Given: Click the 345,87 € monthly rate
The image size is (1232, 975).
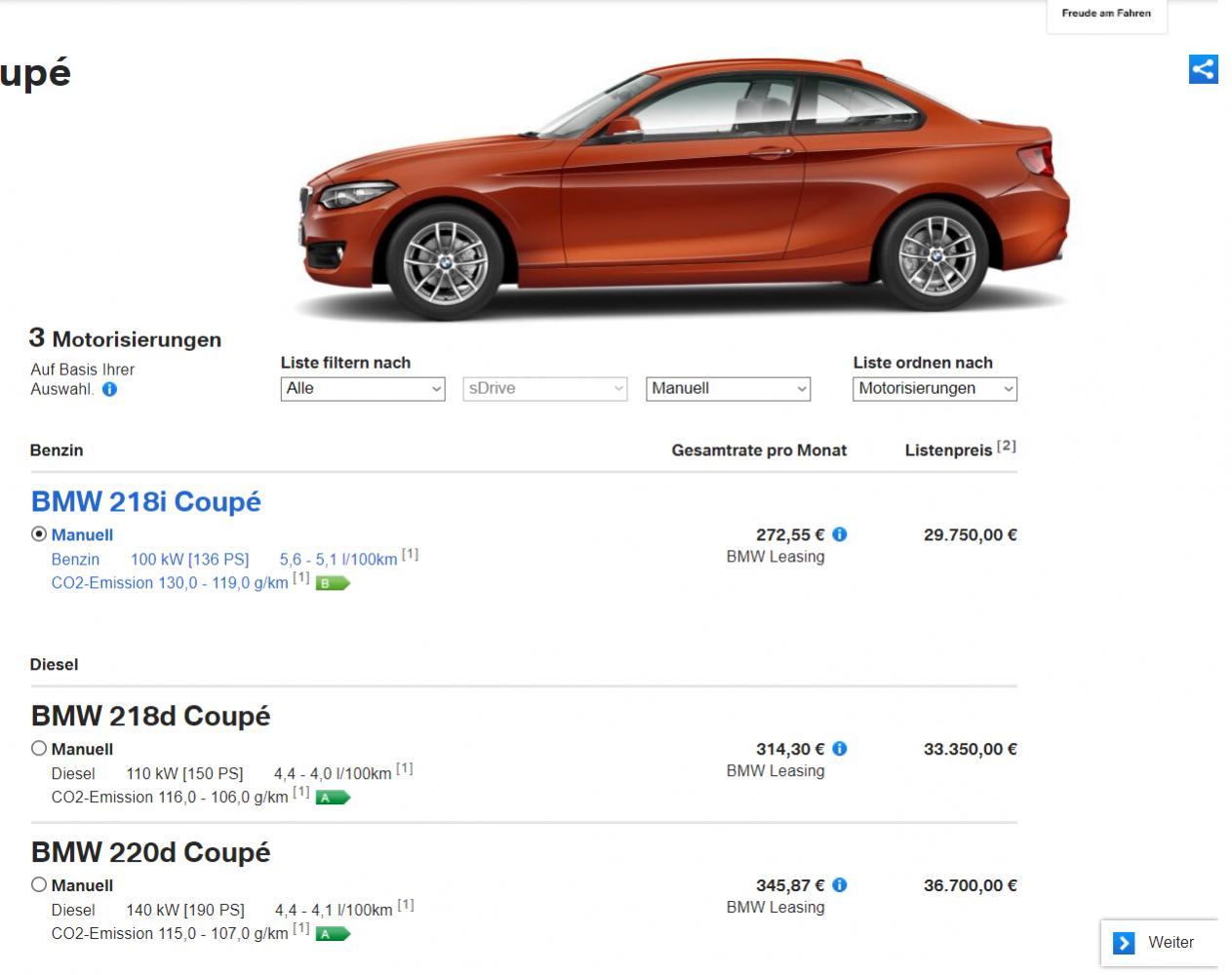Looking at the screenshot, I should (790, 886).
